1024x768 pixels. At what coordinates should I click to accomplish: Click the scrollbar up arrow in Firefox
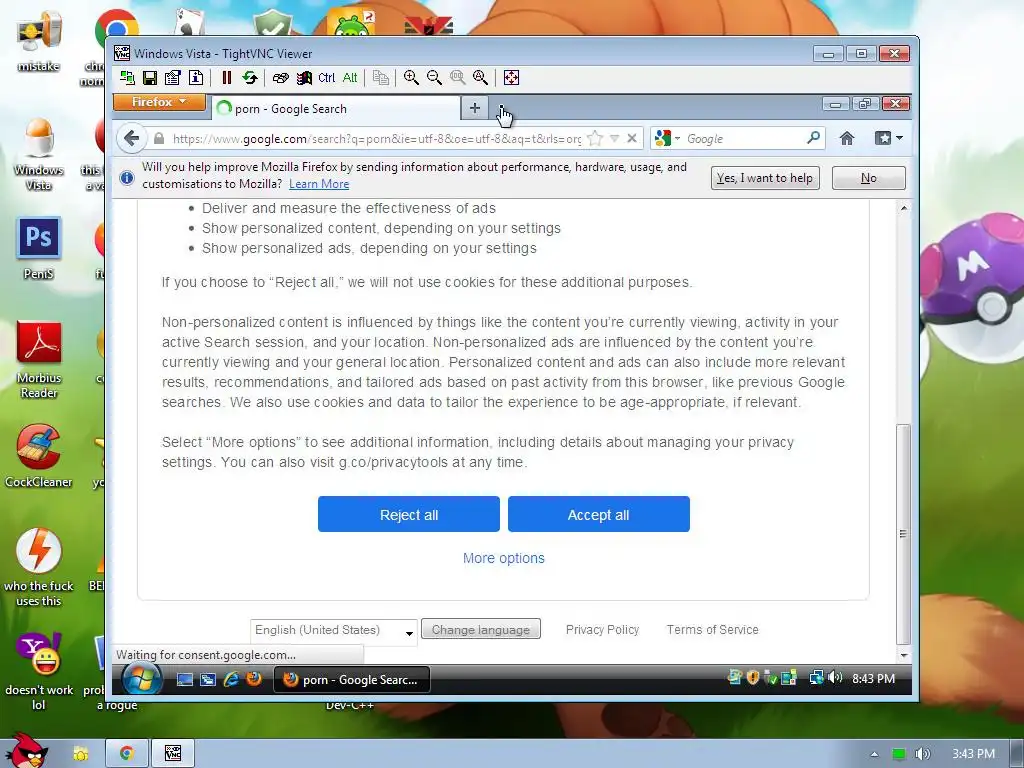point(904,208)
